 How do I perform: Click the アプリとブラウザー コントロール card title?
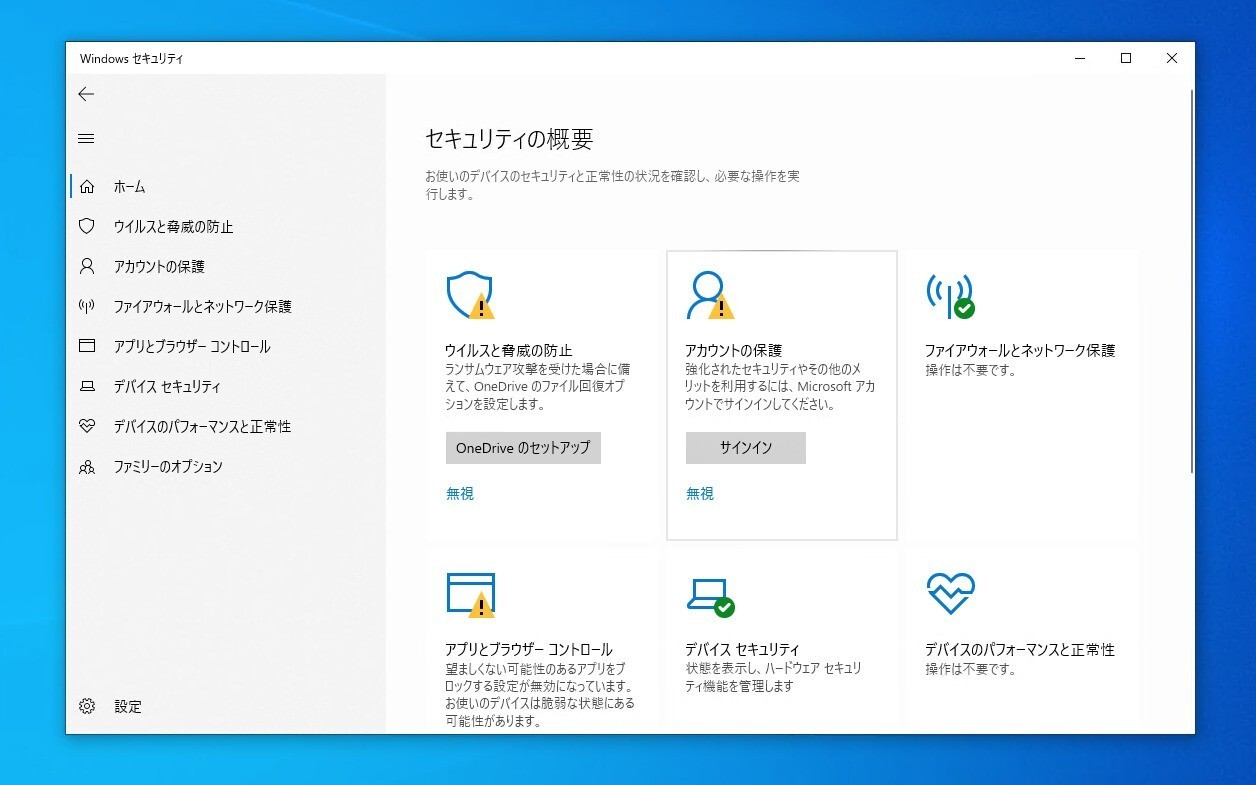pos(529,650)
